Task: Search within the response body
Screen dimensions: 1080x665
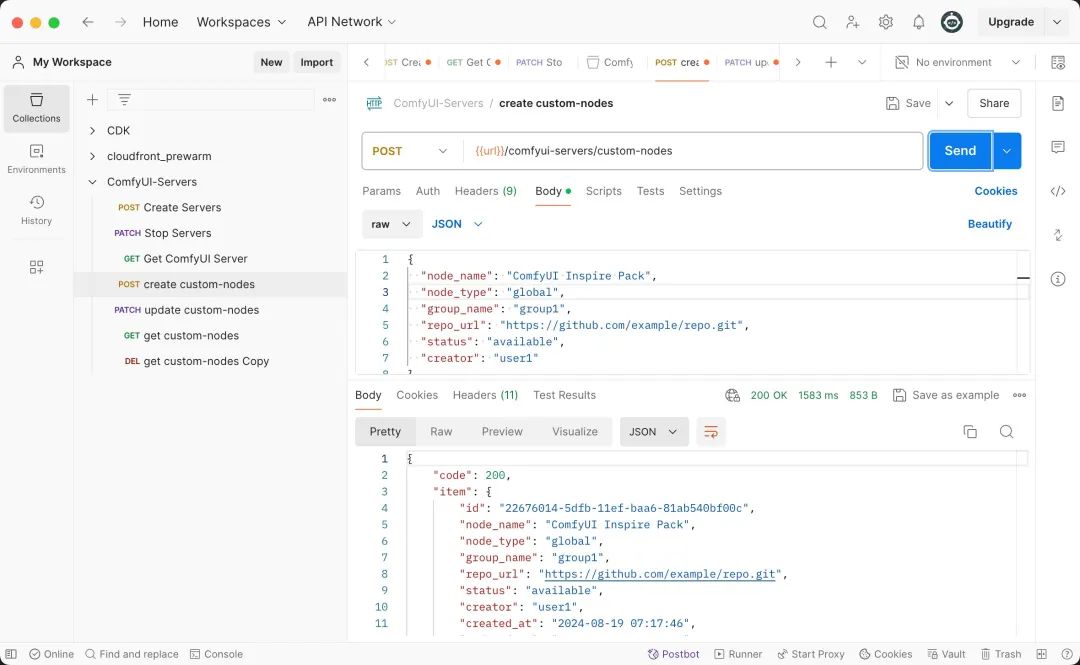Action: (1006, 432)
